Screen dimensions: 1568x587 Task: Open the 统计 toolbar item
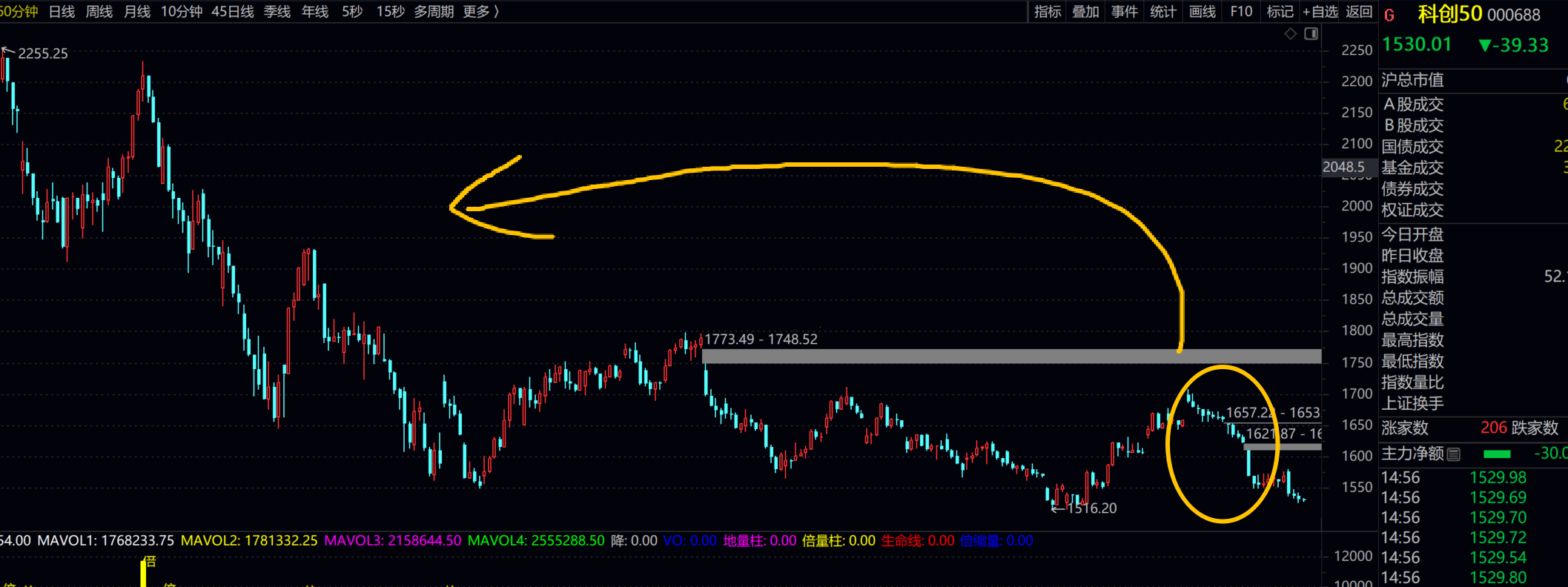(1162, 12)
